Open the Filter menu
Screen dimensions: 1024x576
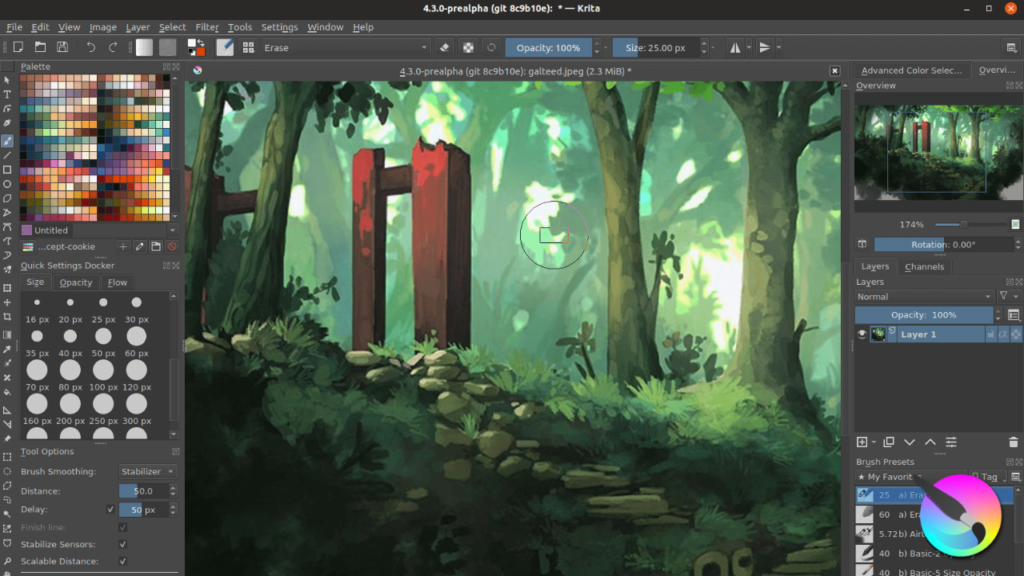tap(206, 27)
